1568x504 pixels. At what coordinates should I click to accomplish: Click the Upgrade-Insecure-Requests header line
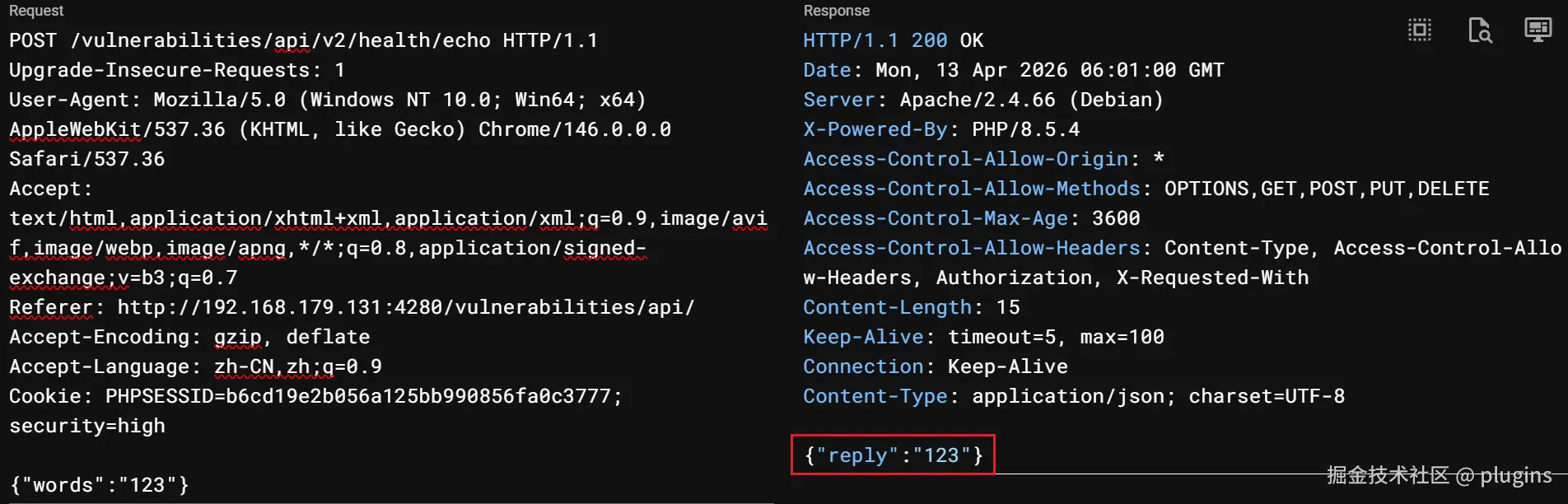[x=176, y=70]
